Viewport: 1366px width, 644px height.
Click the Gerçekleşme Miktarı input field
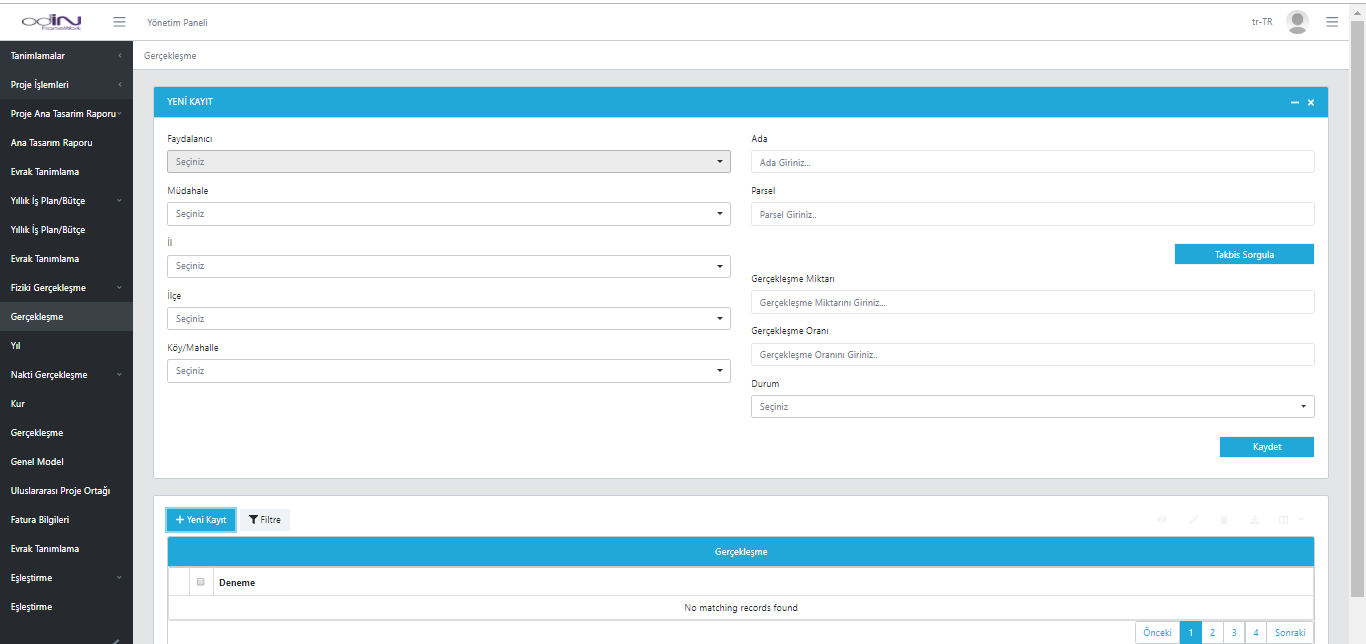(x=1032, y=302)
